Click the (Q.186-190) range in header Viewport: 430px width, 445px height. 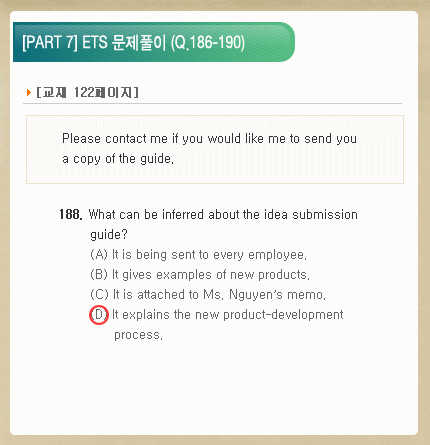click(208, 43)
